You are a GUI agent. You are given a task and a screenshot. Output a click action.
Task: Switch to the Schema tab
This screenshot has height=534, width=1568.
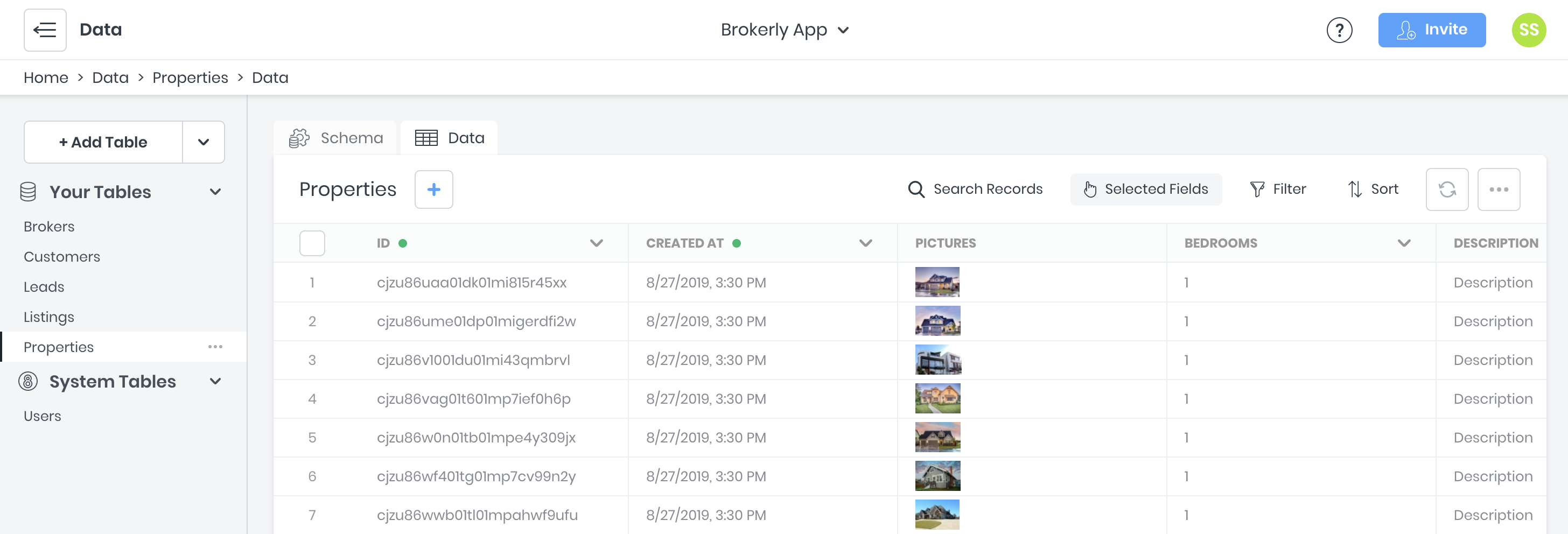coord(336,138)
